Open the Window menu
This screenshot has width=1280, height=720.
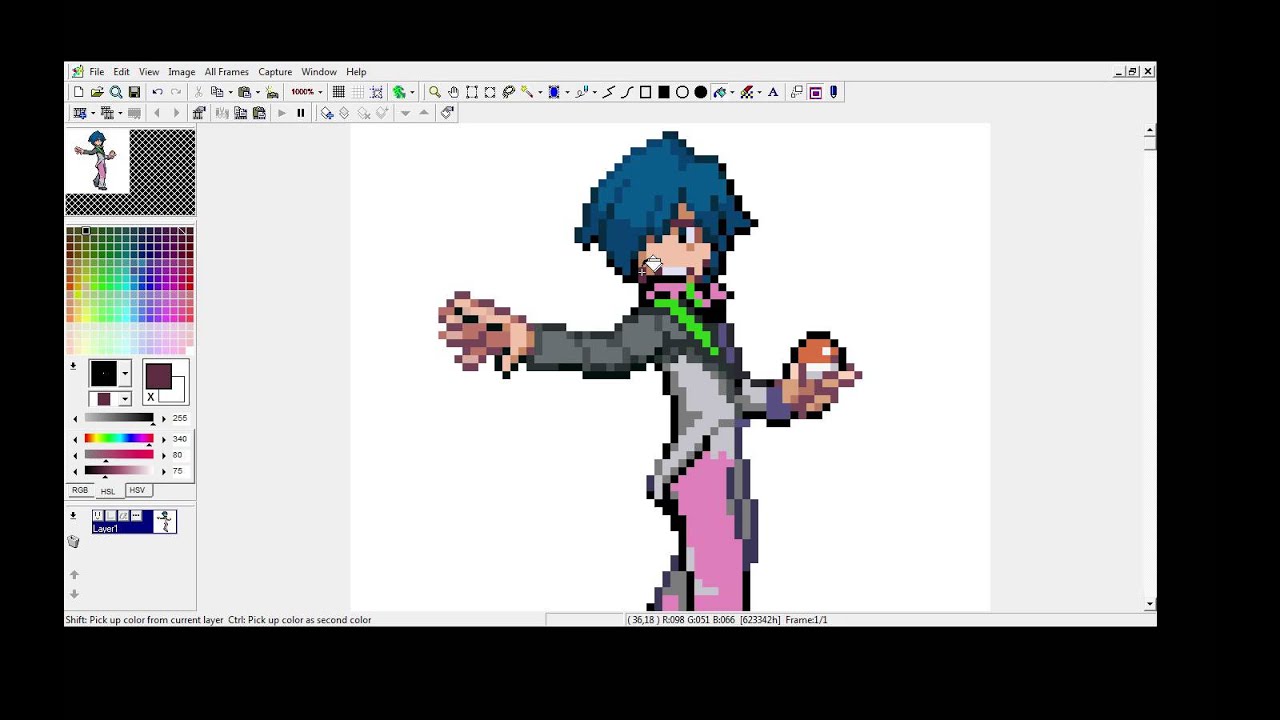click(319, 72)
